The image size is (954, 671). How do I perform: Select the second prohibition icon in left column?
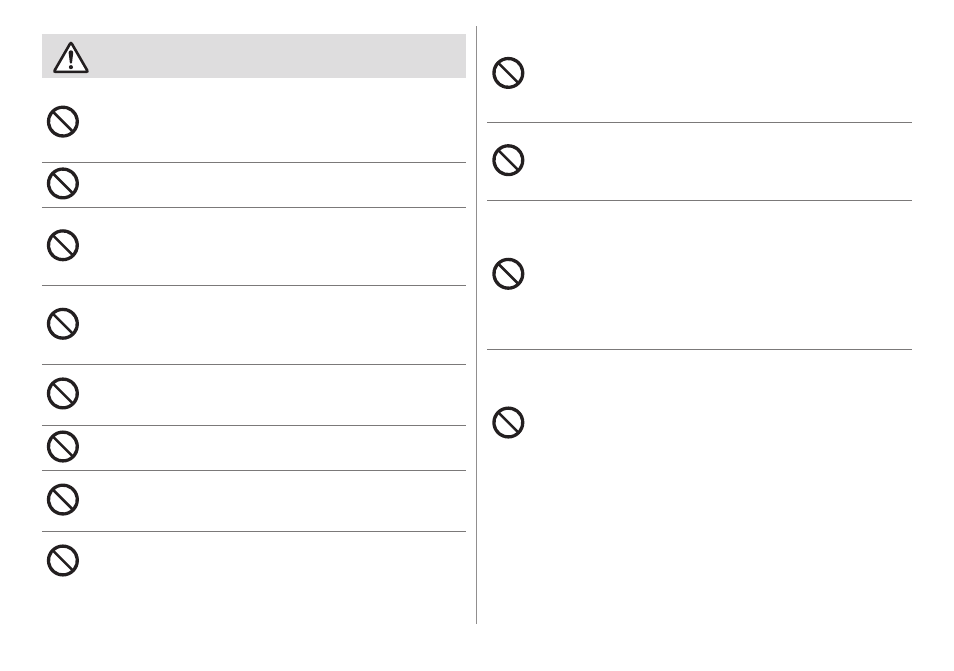click(x=63, y=183)
